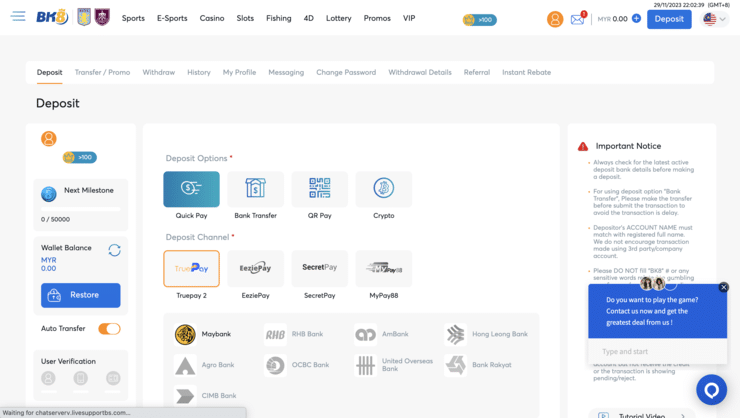
Task: Open the Lottery menu
Action: point(338,18)
